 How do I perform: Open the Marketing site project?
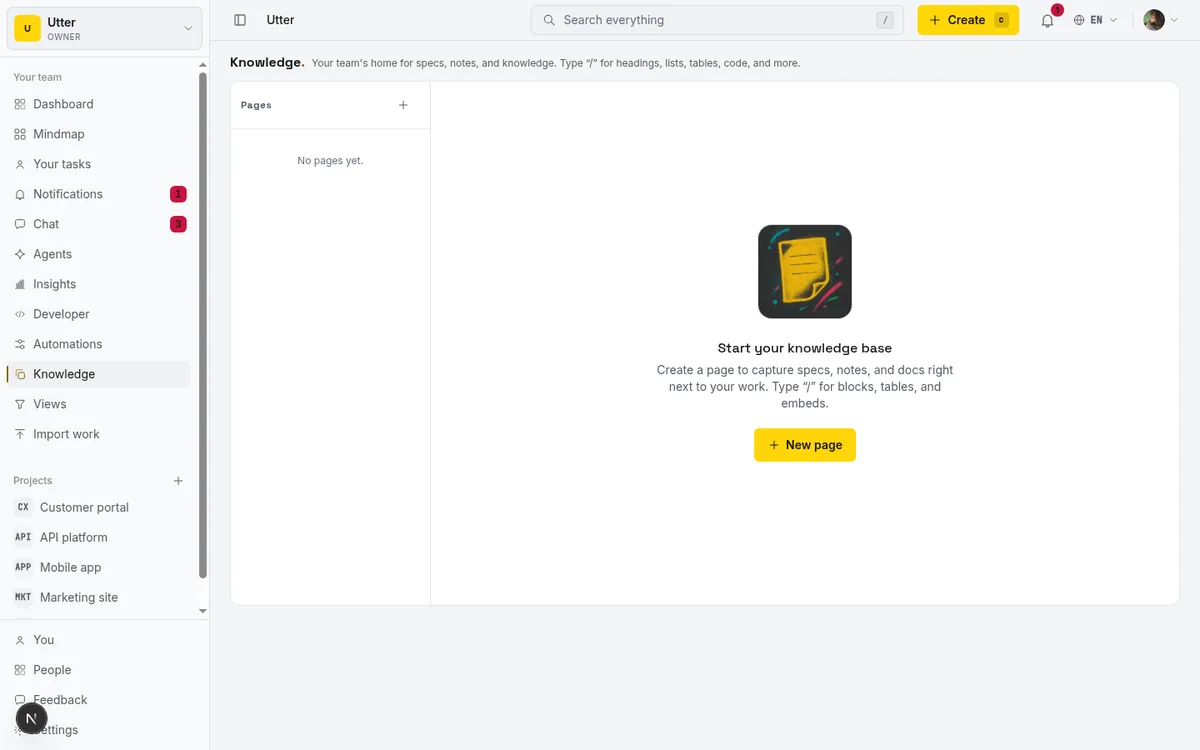(98, 597)
